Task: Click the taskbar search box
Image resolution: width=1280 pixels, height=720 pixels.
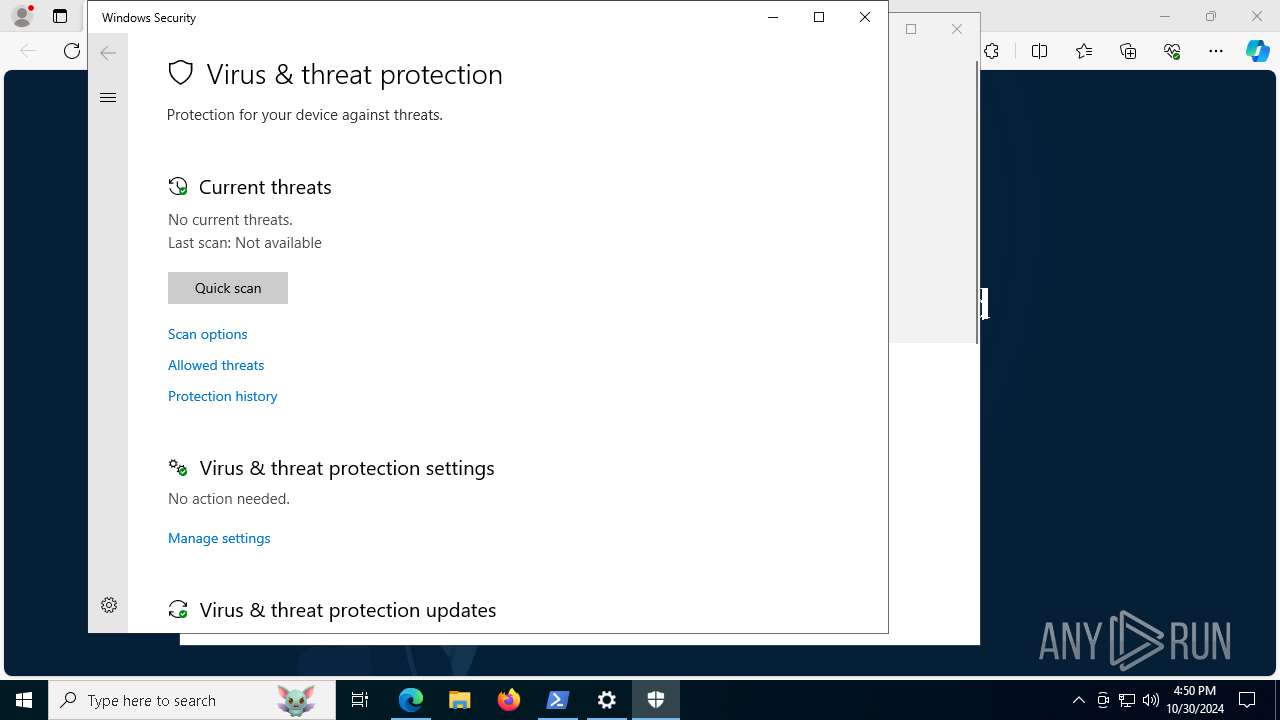Action: [192, 700]
